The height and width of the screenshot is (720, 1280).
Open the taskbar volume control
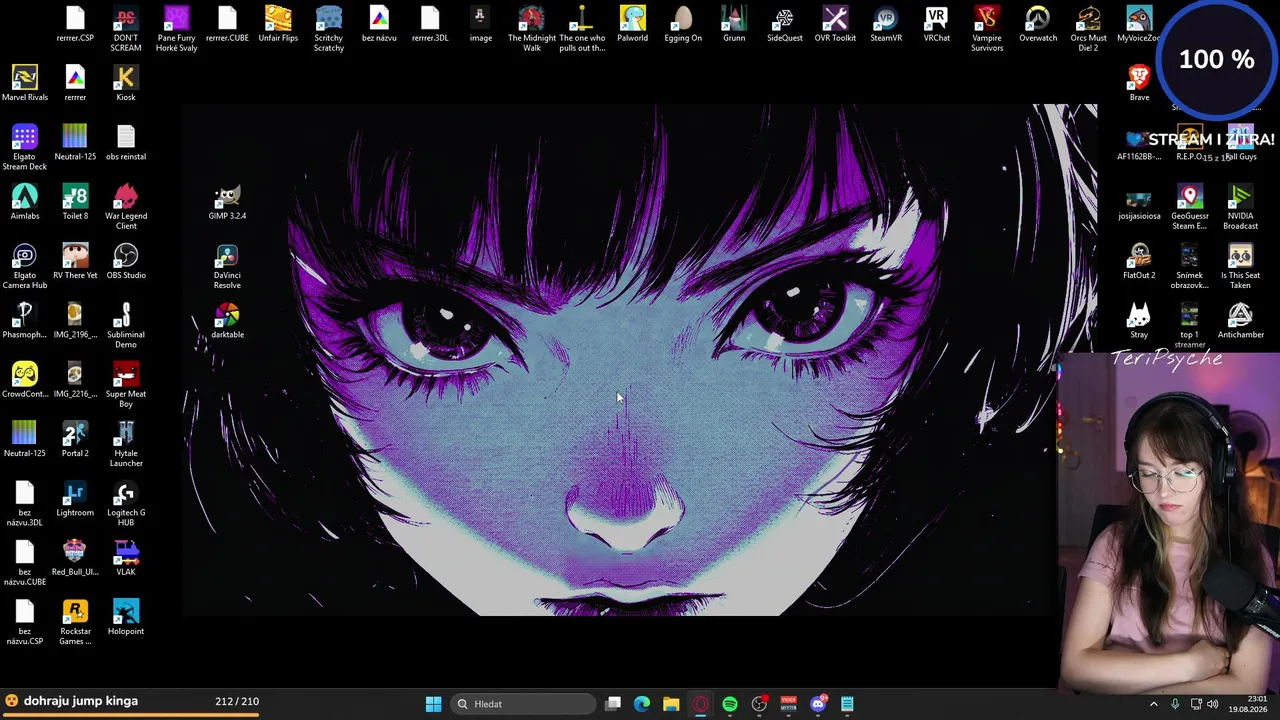[x=1213, y=704]
